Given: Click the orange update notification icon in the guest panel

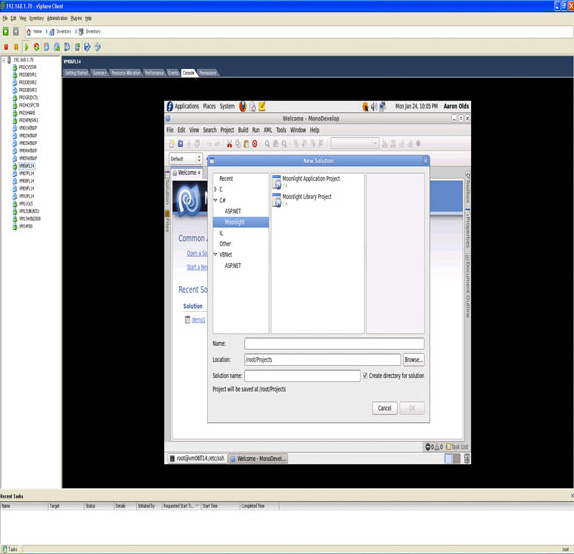Looking at the screenshot, I should coord(365,107).
